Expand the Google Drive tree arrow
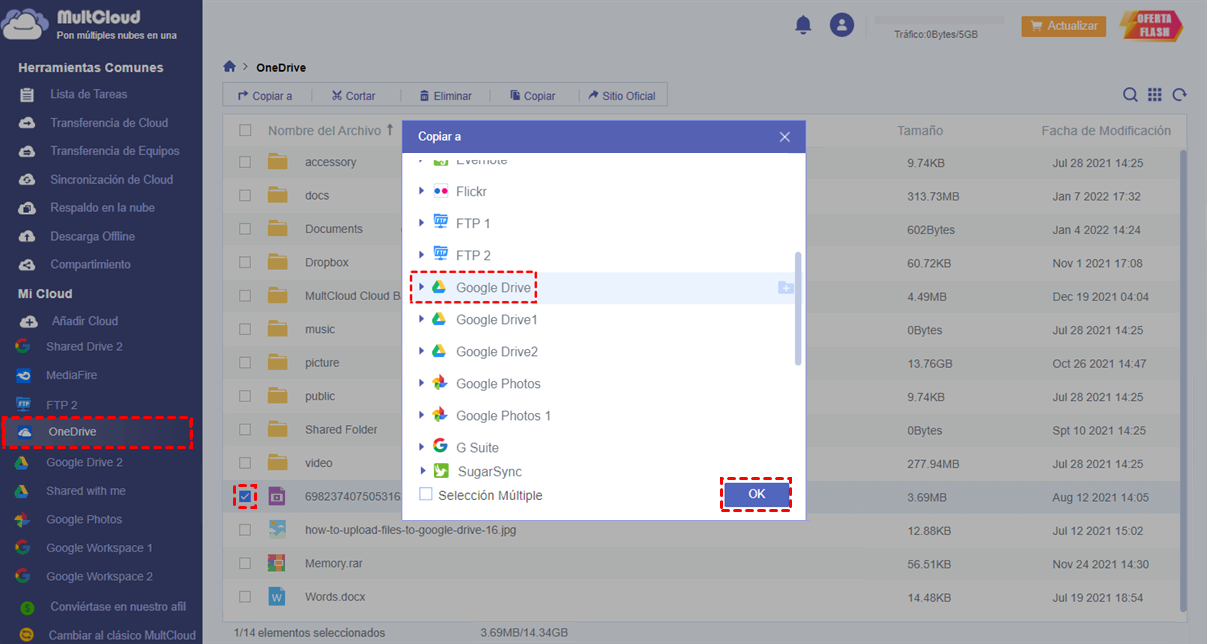 click(422, 287)
